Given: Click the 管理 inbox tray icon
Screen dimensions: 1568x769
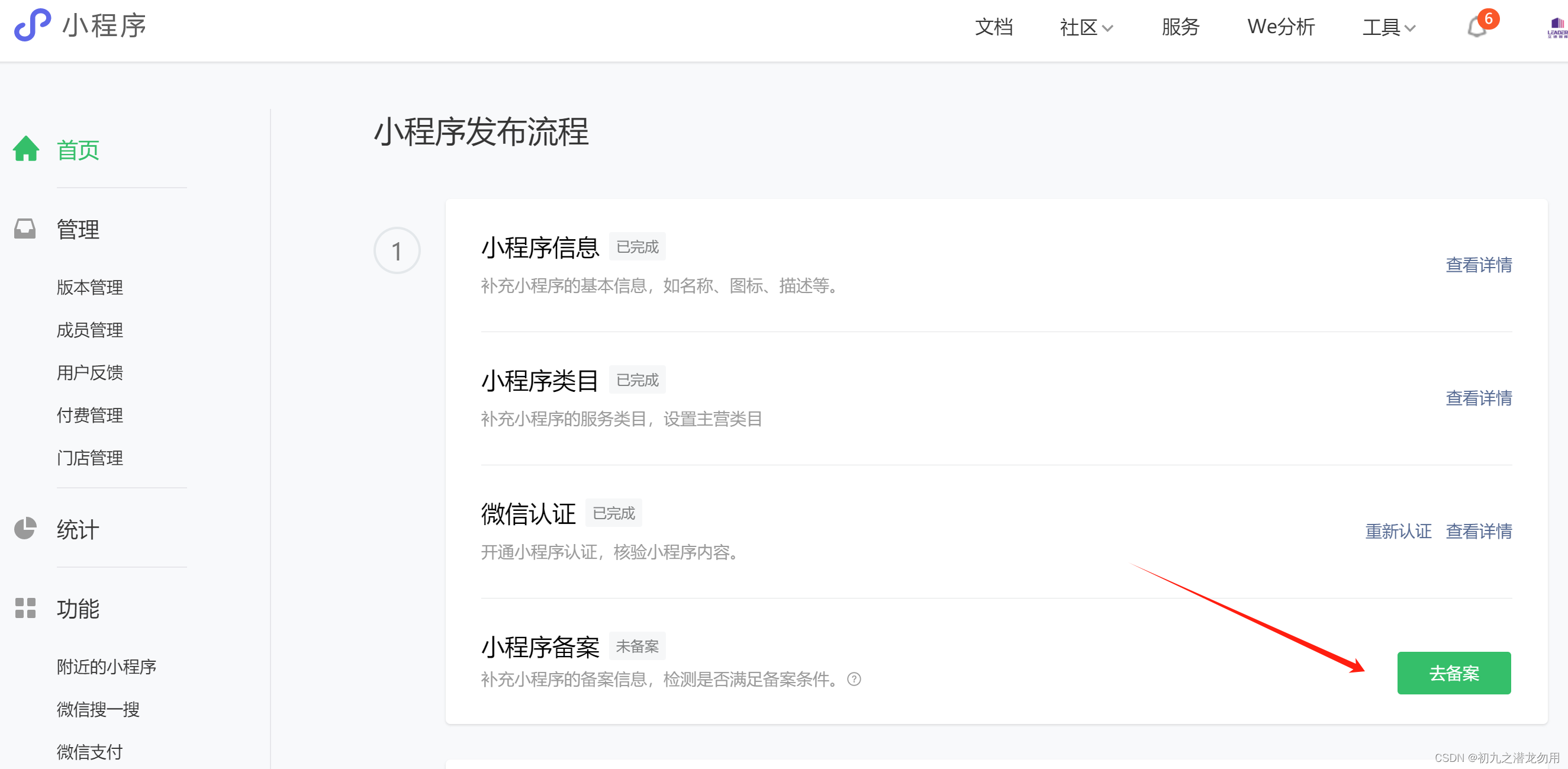Looking at the screenshot, I should click(25, 229).
